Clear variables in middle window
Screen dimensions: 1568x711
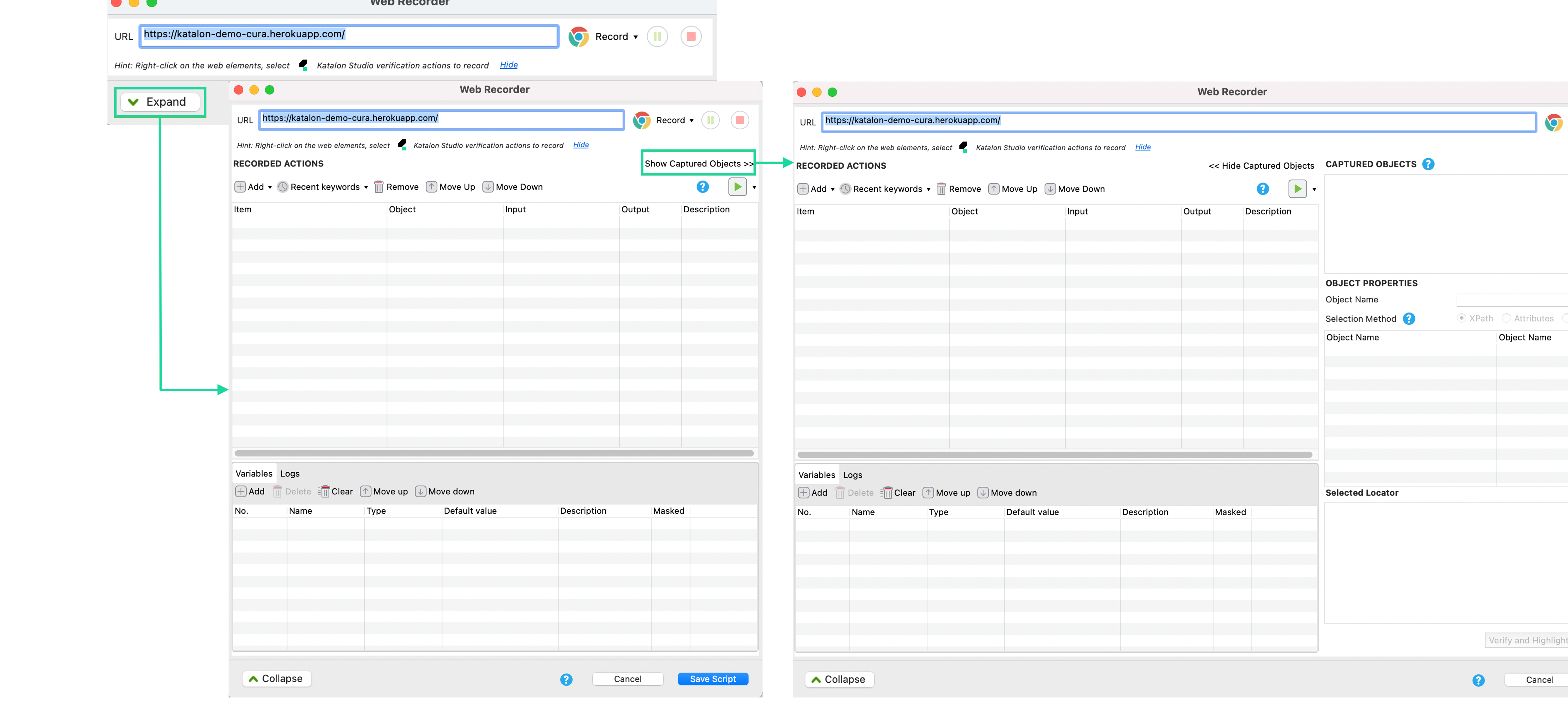click(335, 491)
